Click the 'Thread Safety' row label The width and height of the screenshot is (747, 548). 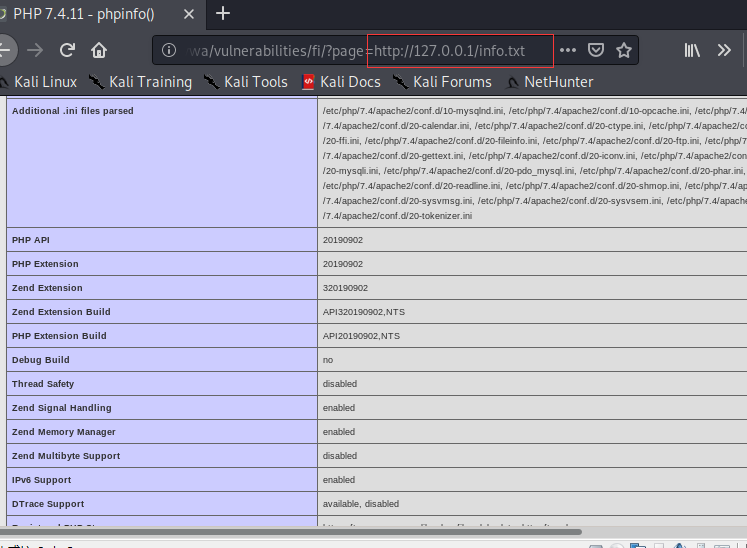(x=43, y=384)
